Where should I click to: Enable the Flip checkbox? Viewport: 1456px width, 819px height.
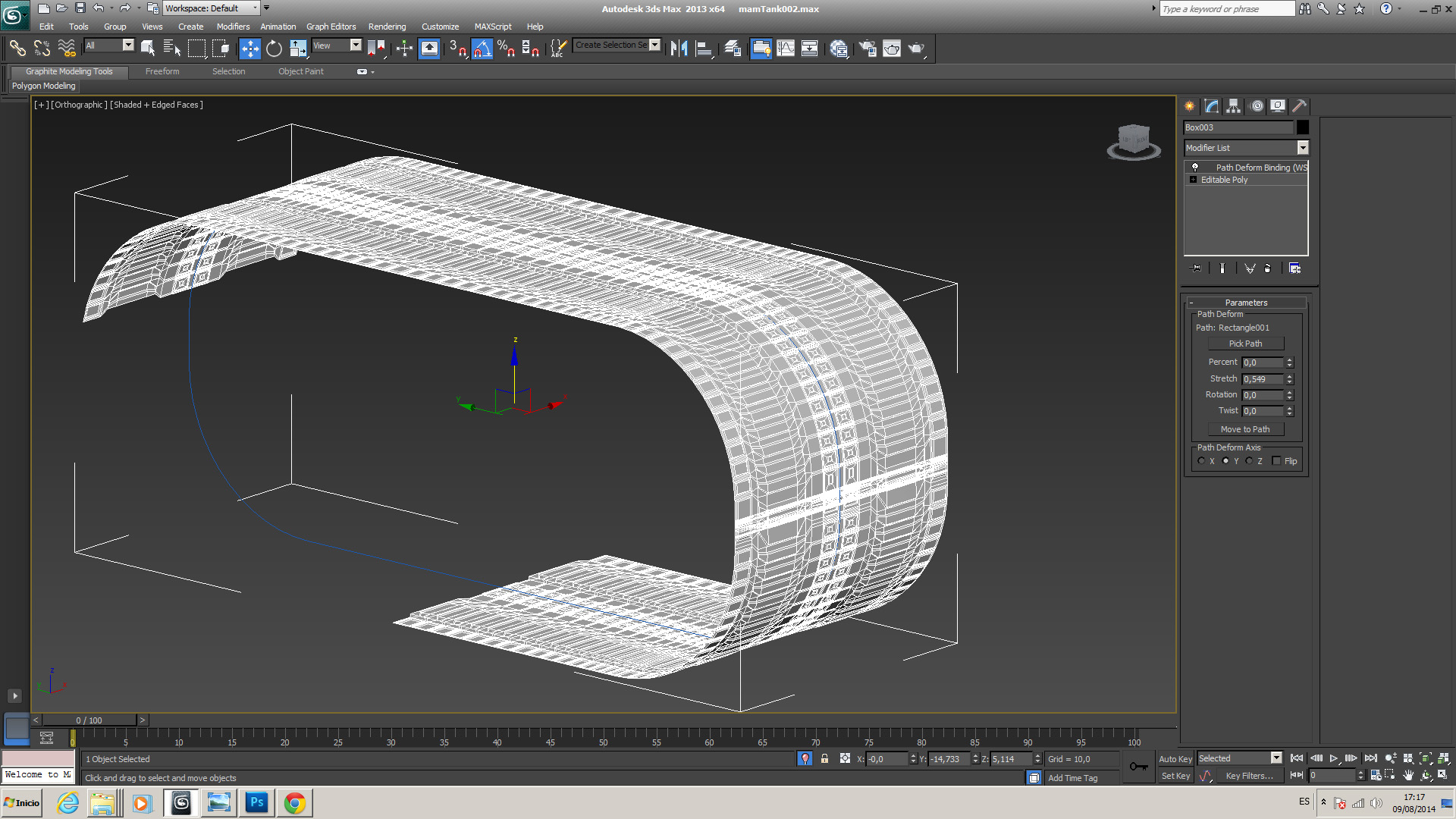1276,461
